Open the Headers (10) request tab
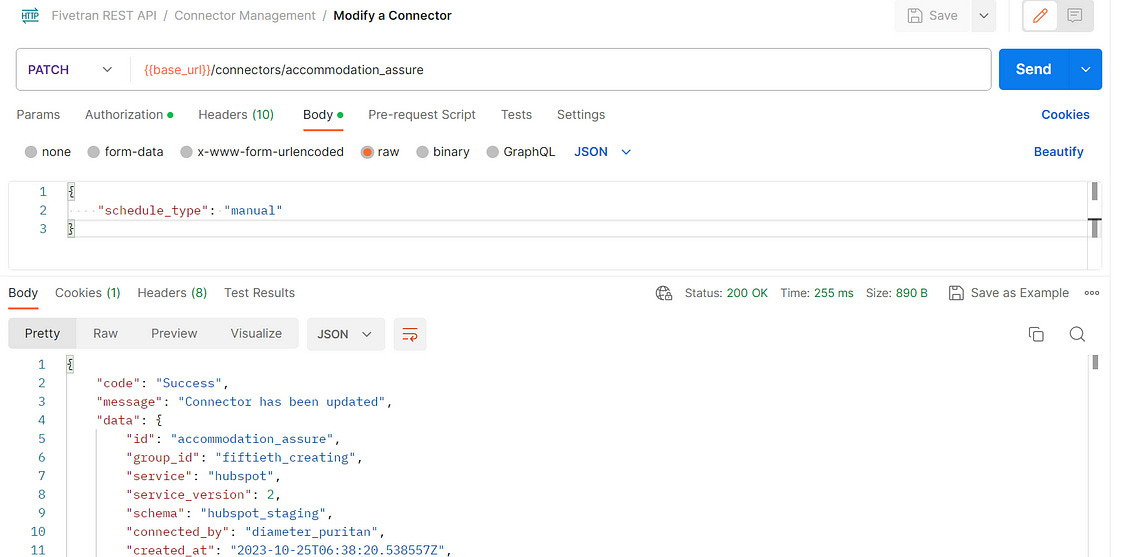This screenshot has height=557, width=1125. [x=236, y=115]
